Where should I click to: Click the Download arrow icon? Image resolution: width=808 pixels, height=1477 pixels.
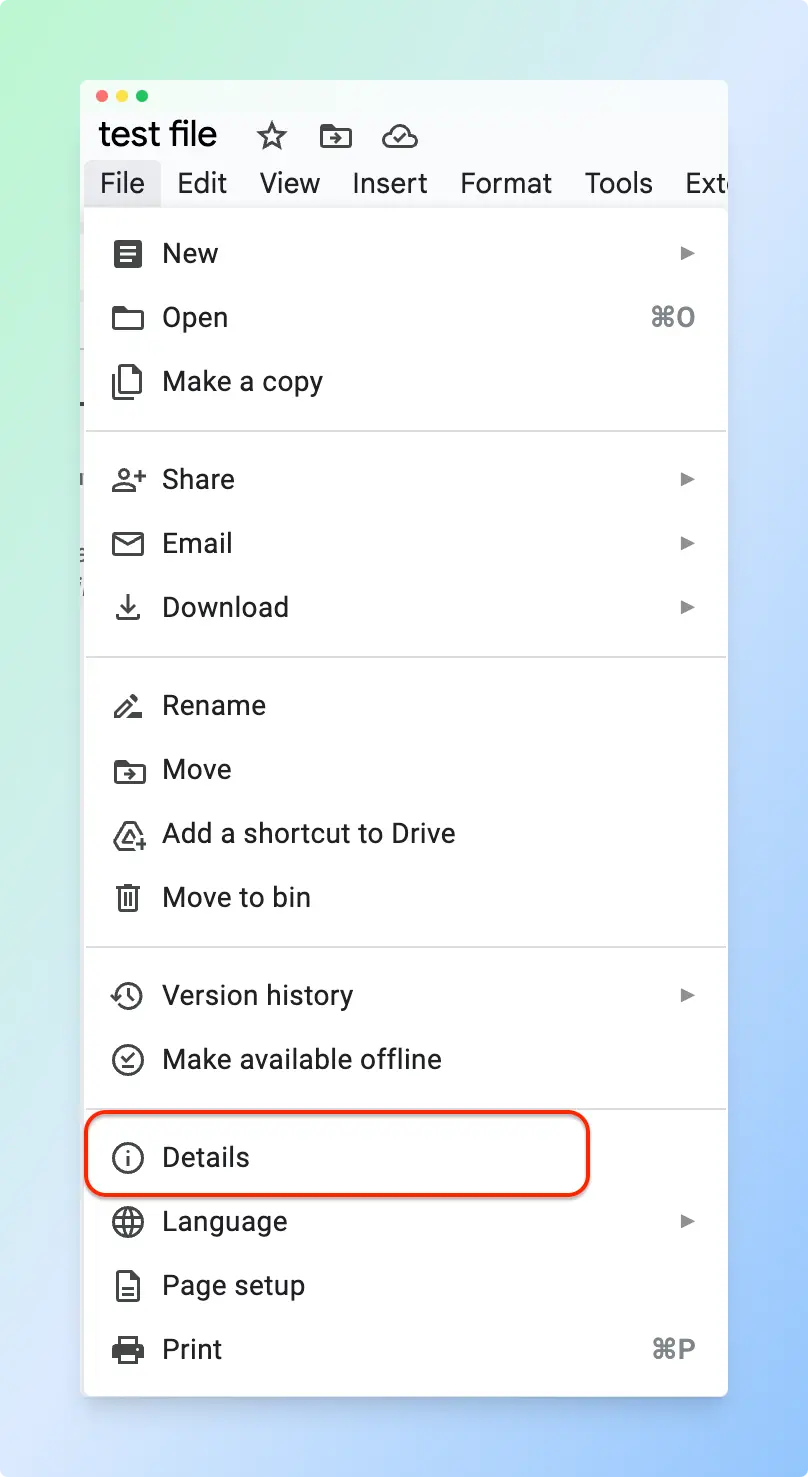(x=127, y=608)
